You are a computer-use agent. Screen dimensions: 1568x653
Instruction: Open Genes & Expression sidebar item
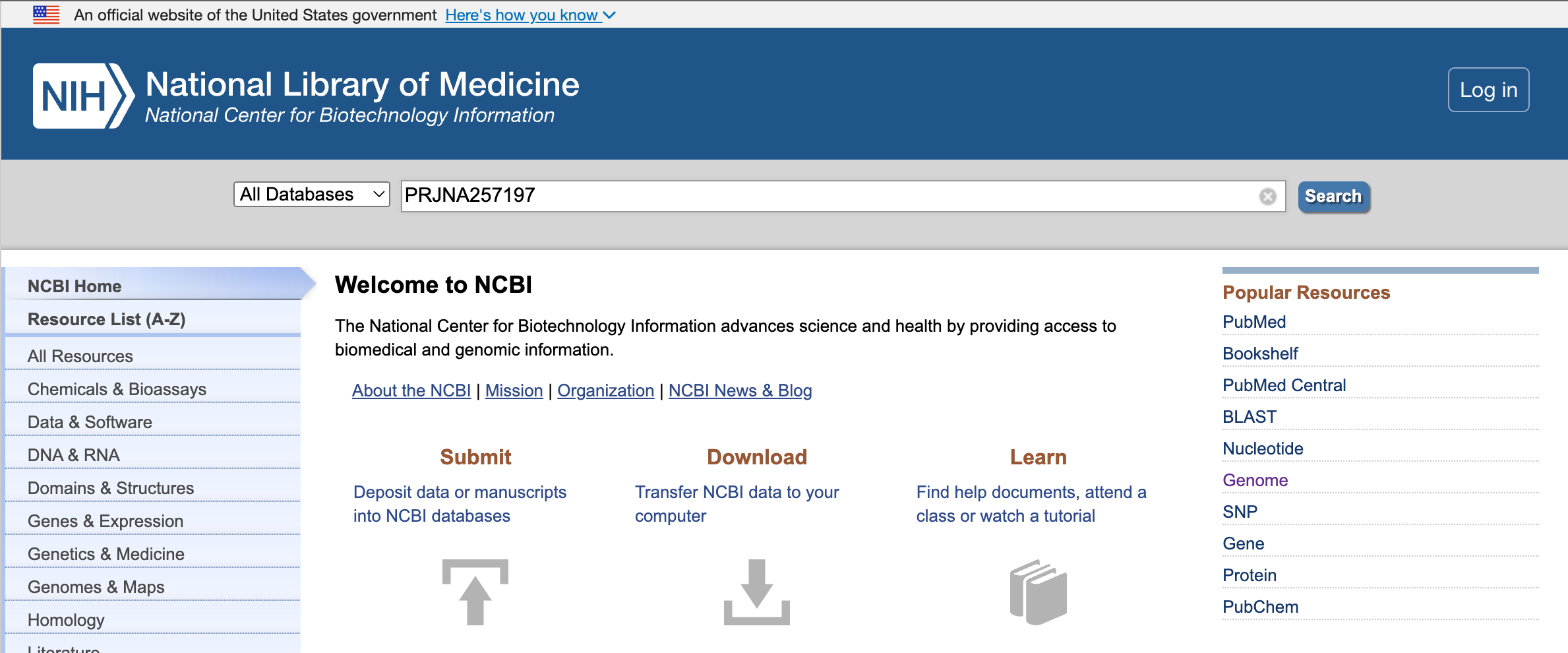(106, 521)
